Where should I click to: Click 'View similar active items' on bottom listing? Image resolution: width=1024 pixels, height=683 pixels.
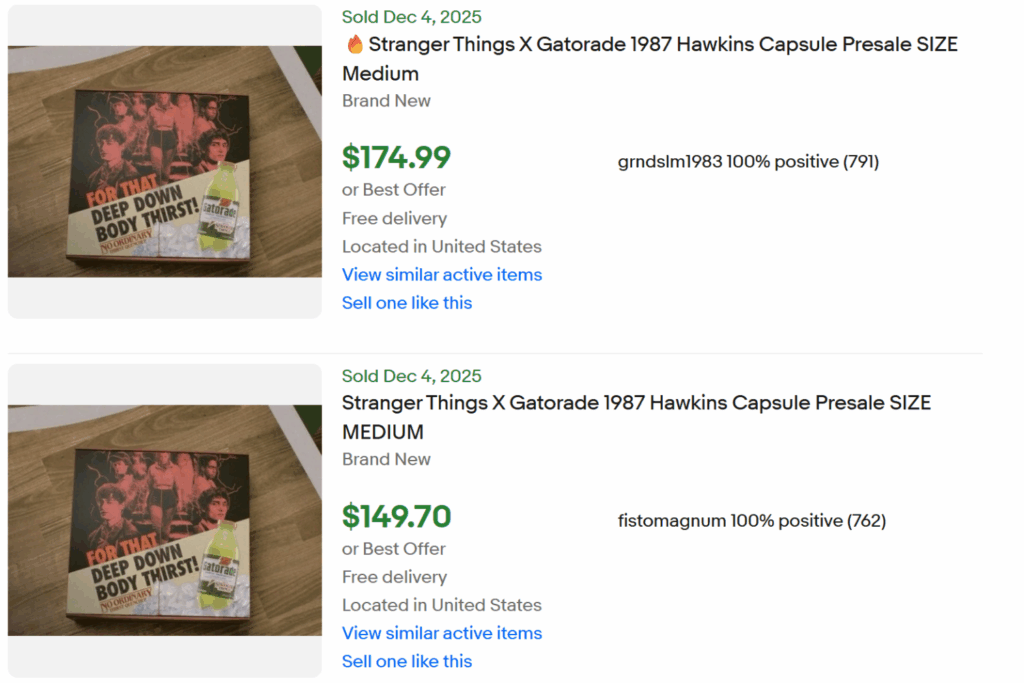pyautogui.click(x=441, y=633)
